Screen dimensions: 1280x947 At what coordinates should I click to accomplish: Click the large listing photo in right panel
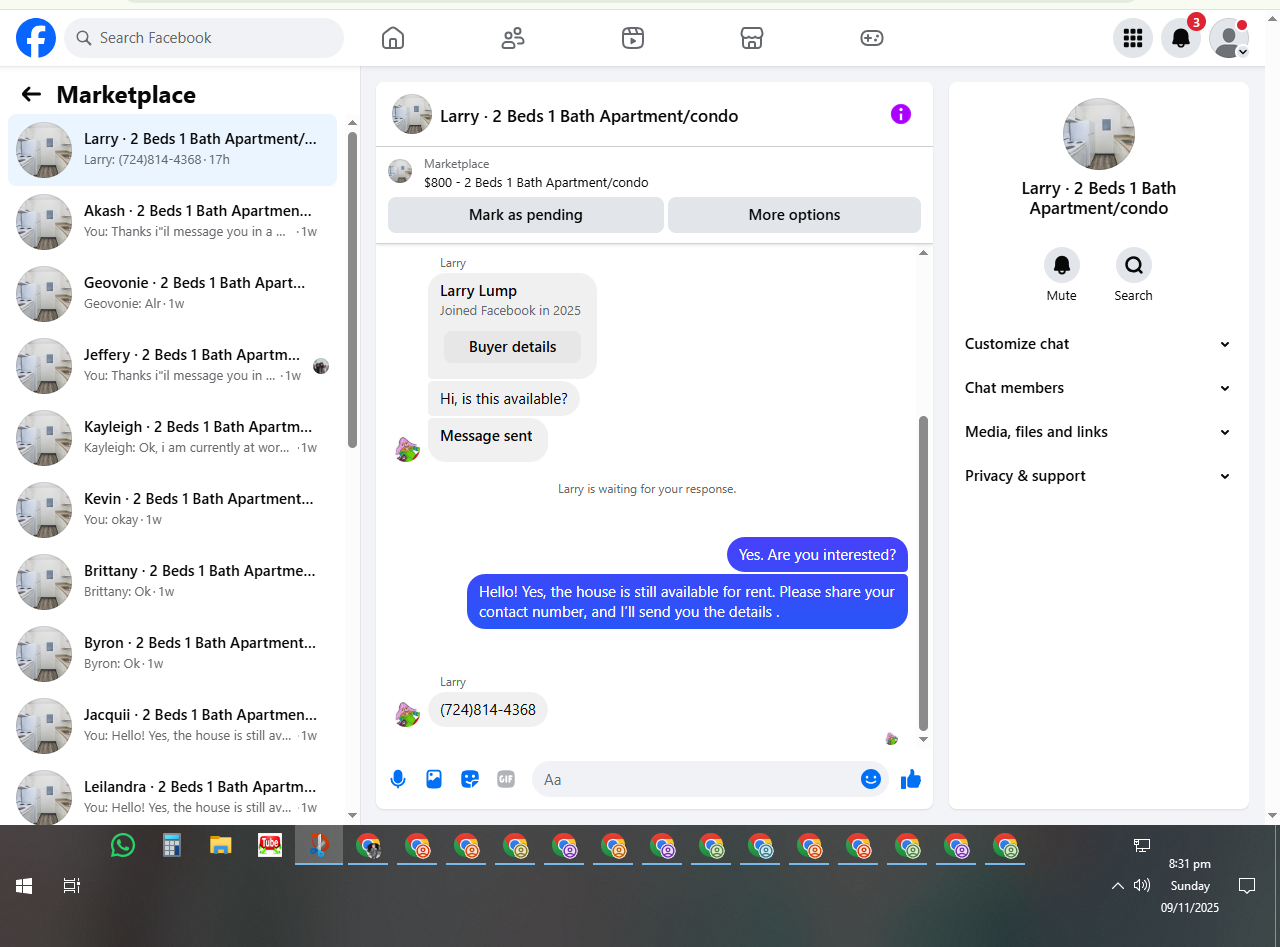(x=1099, y=134)
